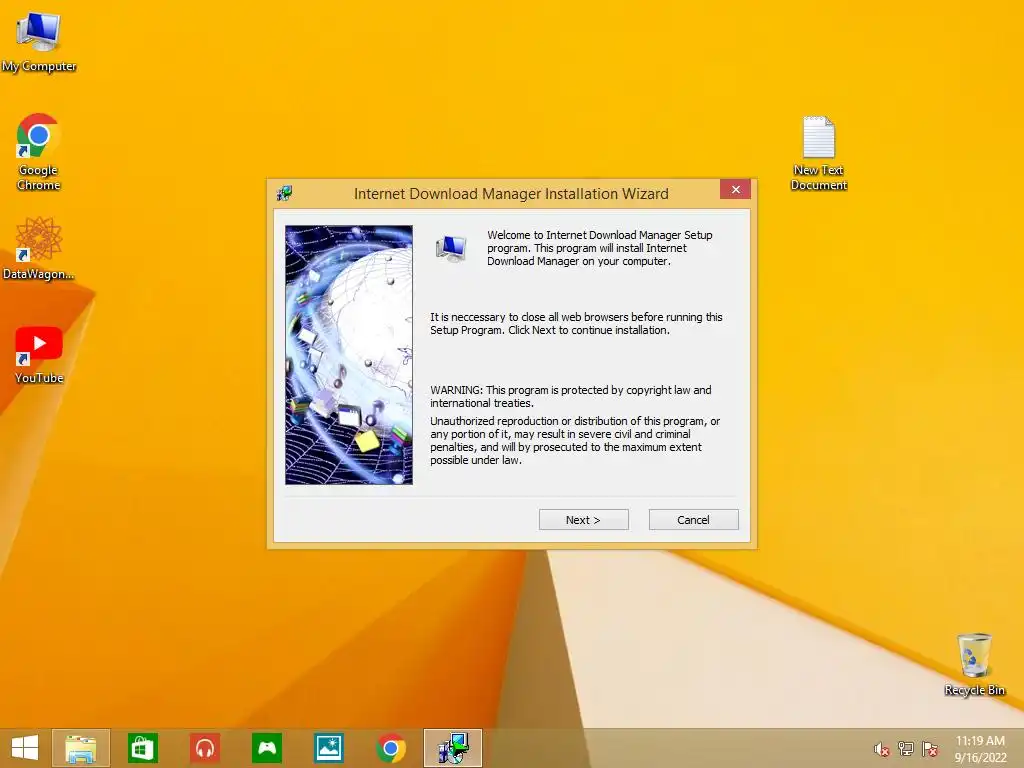Click the 'Unauthorized reproduction or distribution' paragraph
This screenshot has width=1024, height=768.
click(x=575, y=441)
